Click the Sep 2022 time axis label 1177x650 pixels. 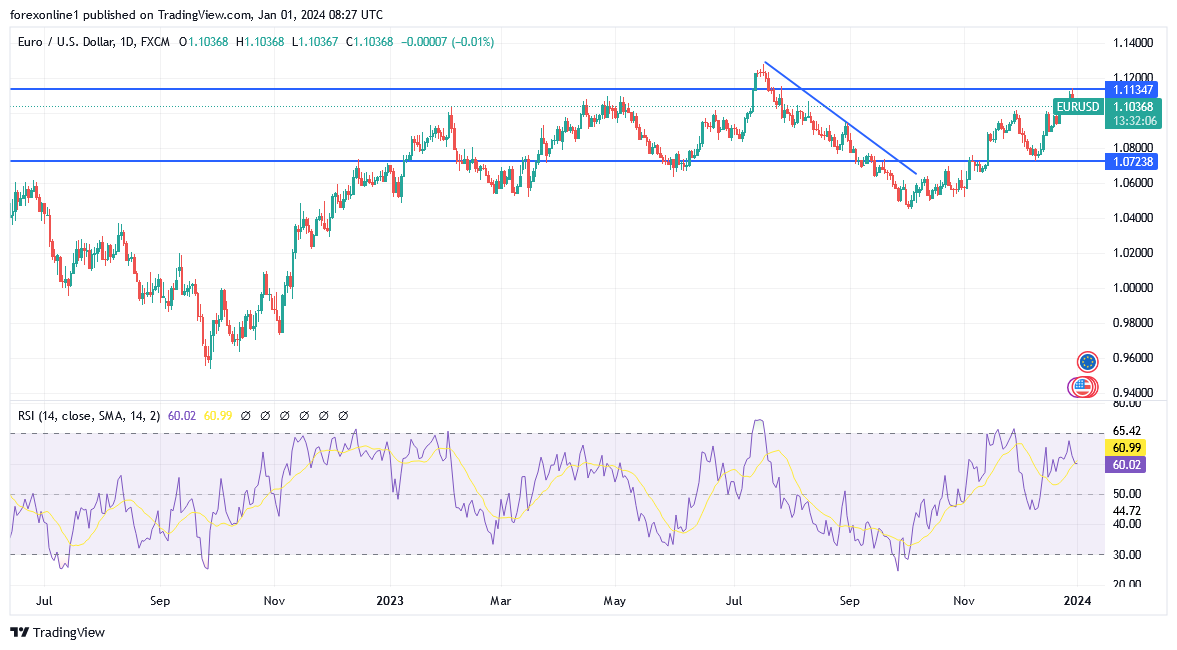tap(160, 600)
